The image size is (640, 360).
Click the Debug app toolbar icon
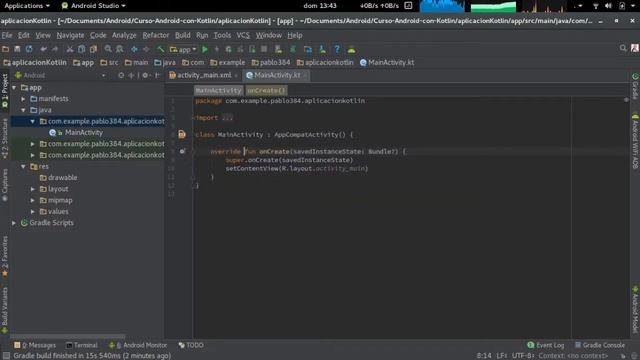point(229,49)
